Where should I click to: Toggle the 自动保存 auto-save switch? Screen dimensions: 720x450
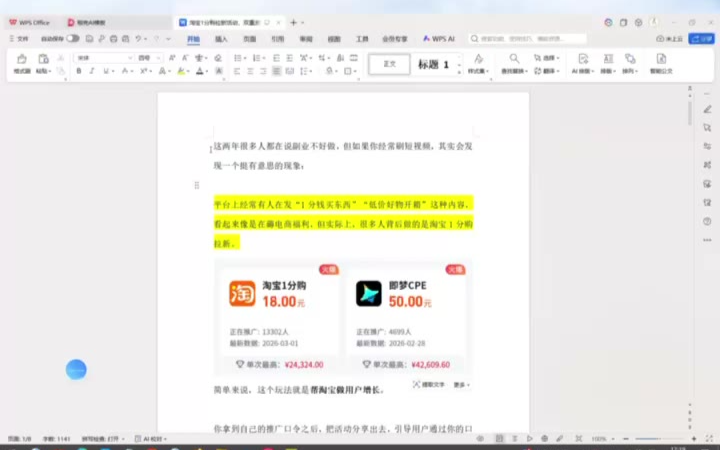(72, 38)
